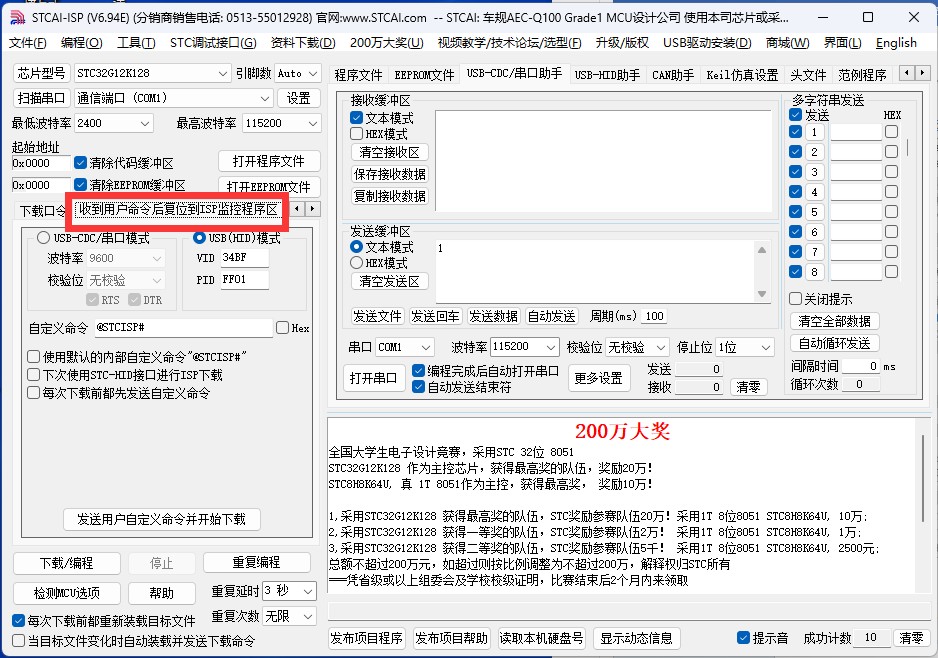The height and width of the screenshot is (658, 938).
Task: Click the 扫描串口 button
Action: click(41, 98)
